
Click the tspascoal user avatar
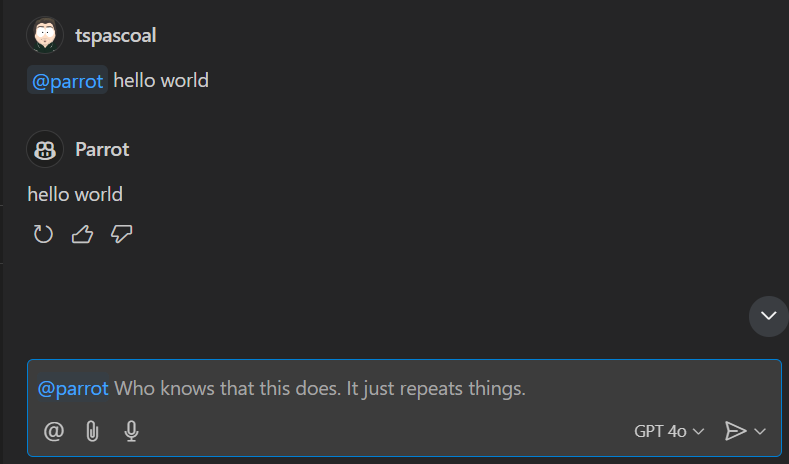(45, 36)
